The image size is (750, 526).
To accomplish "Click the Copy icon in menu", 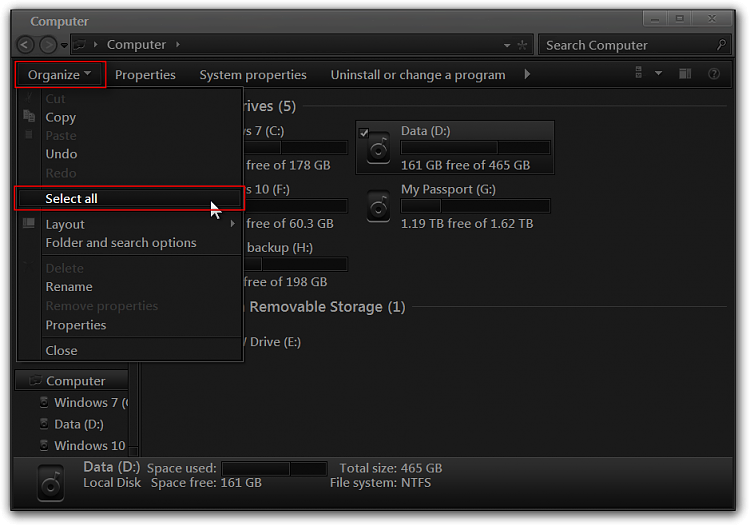I will [29, 116].
